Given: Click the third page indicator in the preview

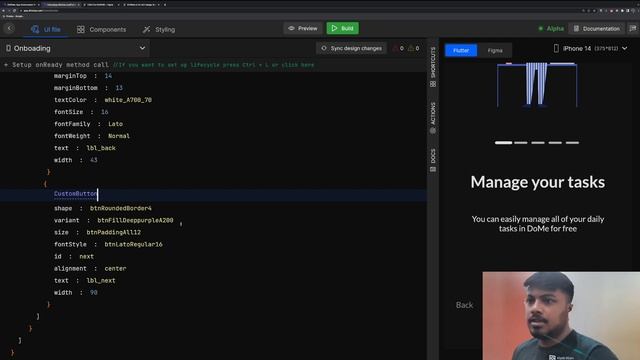Looking at the screenshot, I should (538, 143).
